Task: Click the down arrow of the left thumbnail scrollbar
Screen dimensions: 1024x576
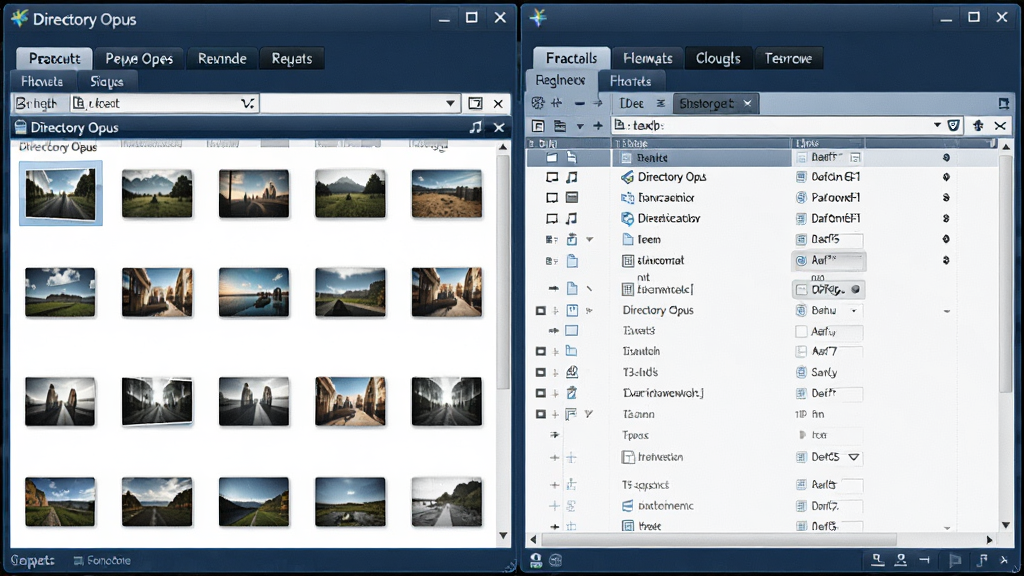Action: coord(503,536)
